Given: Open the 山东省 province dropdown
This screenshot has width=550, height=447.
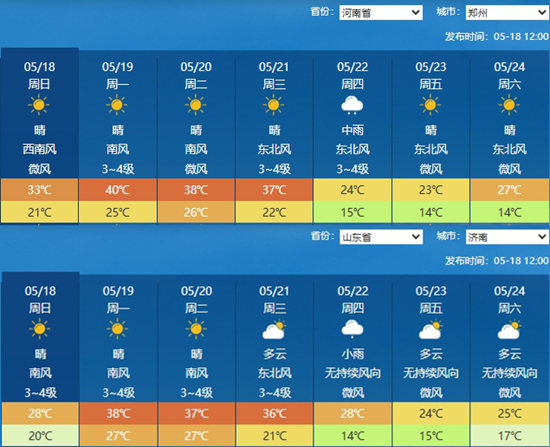Looking at the screenshot, I should 381,237.
